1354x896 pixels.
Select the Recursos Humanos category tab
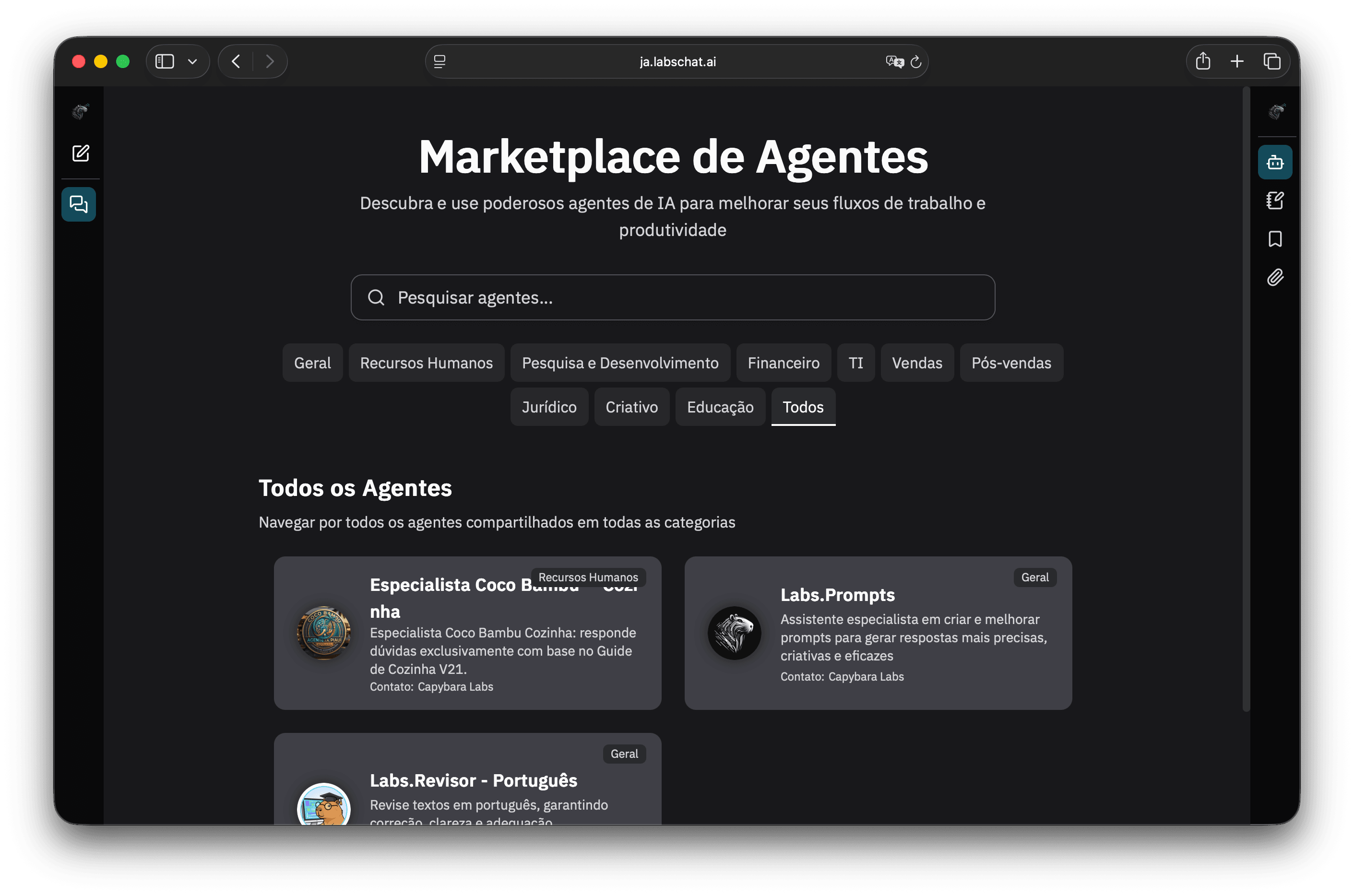pos(427,363)
